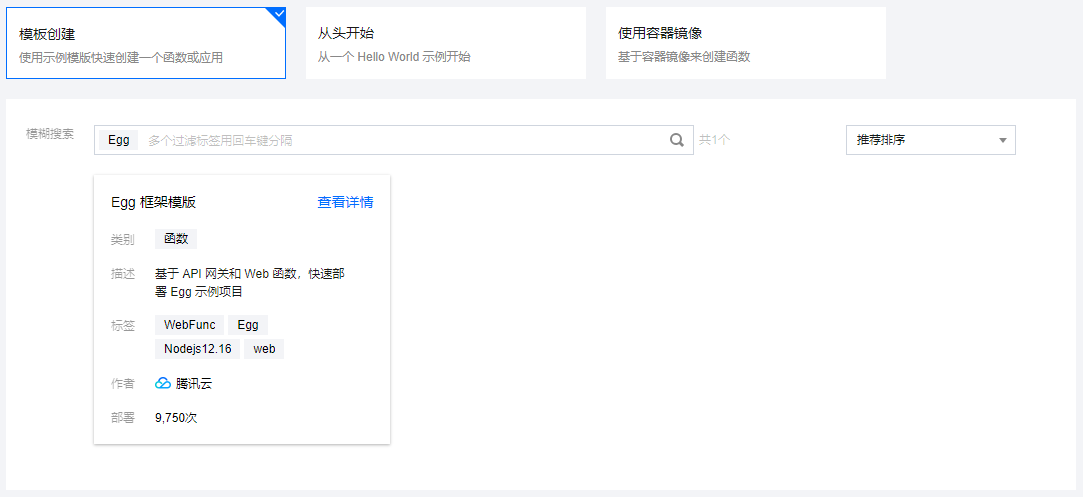Open 查看详情 for Egg template
The height and width of the screenshot is (497, 1083).
[x=345, y=202]
